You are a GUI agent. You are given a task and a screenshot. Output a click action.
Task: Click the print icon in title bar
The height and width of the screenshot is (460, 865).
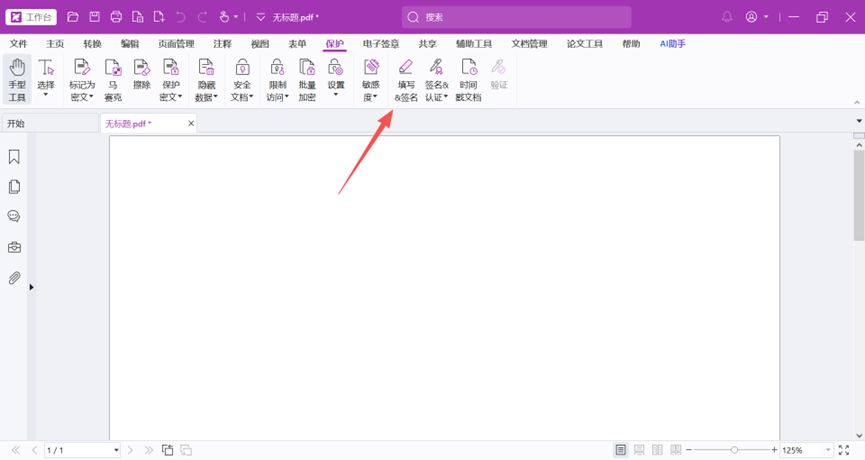[116, 17]
